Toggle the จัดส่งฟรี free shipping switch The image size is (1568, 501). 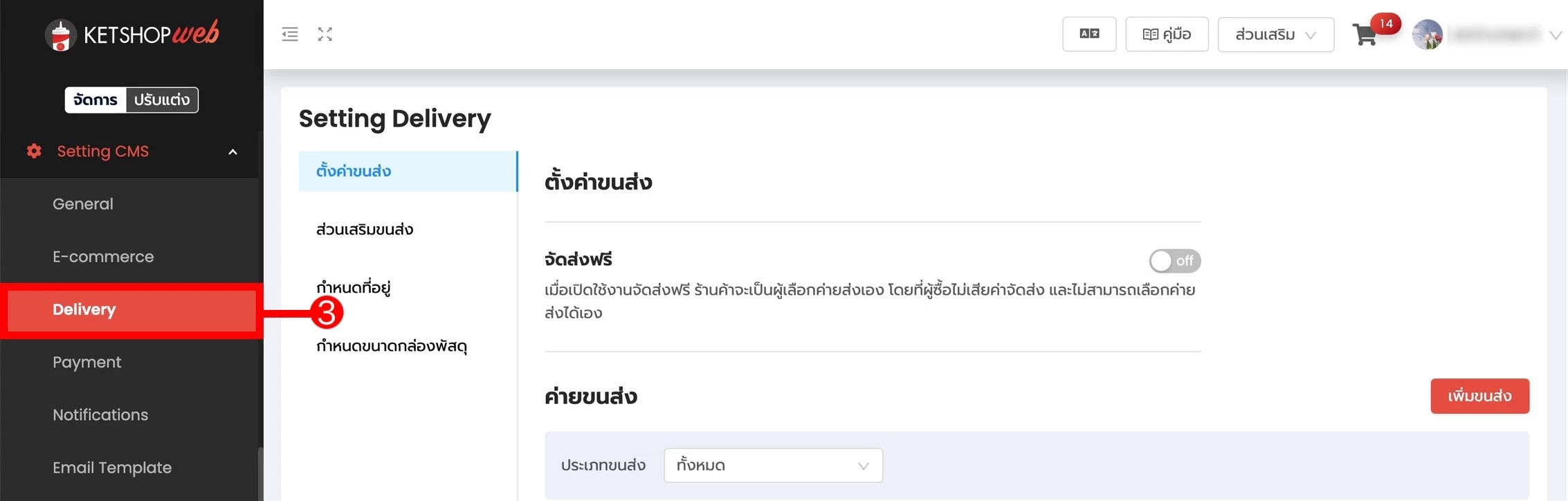[x=1174, y=261]
